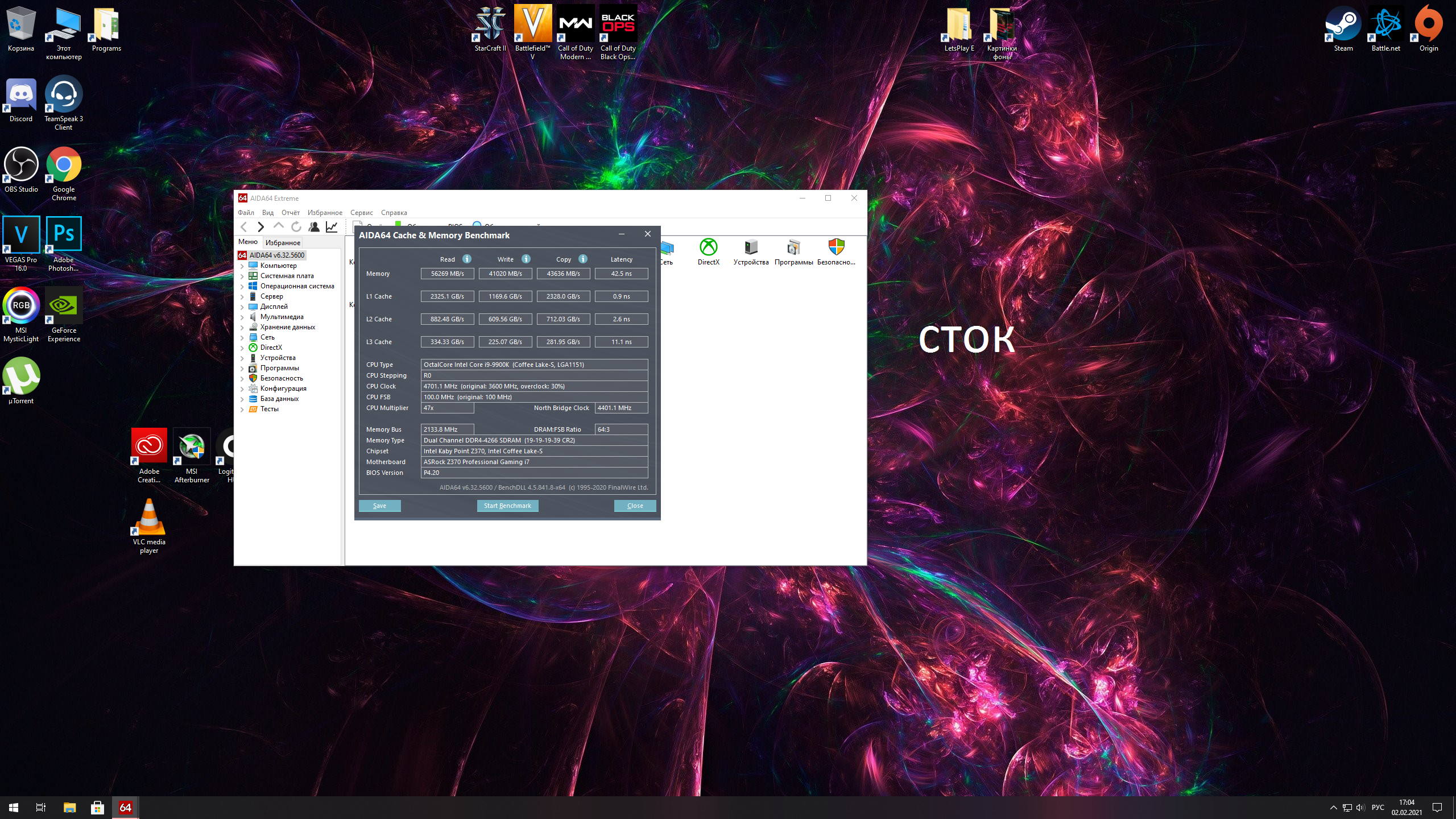Click the Write info icon
This screenshot has height=819, width=1456.
526,259
